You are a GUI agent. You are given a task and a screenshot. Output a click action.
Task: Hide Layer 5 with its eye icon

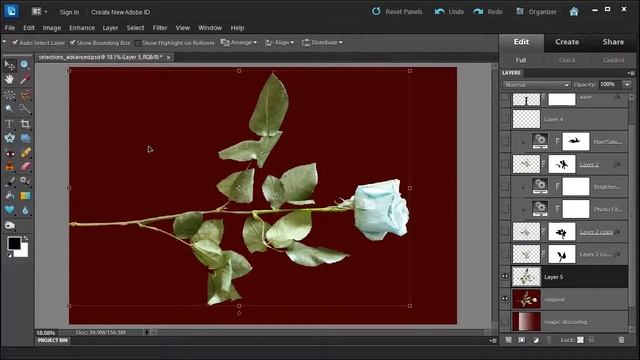coord(505,276)
